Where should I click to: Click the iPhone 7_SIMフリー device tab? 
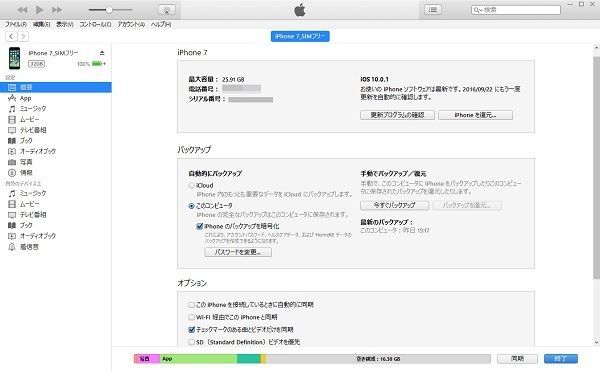pos(300,36)
